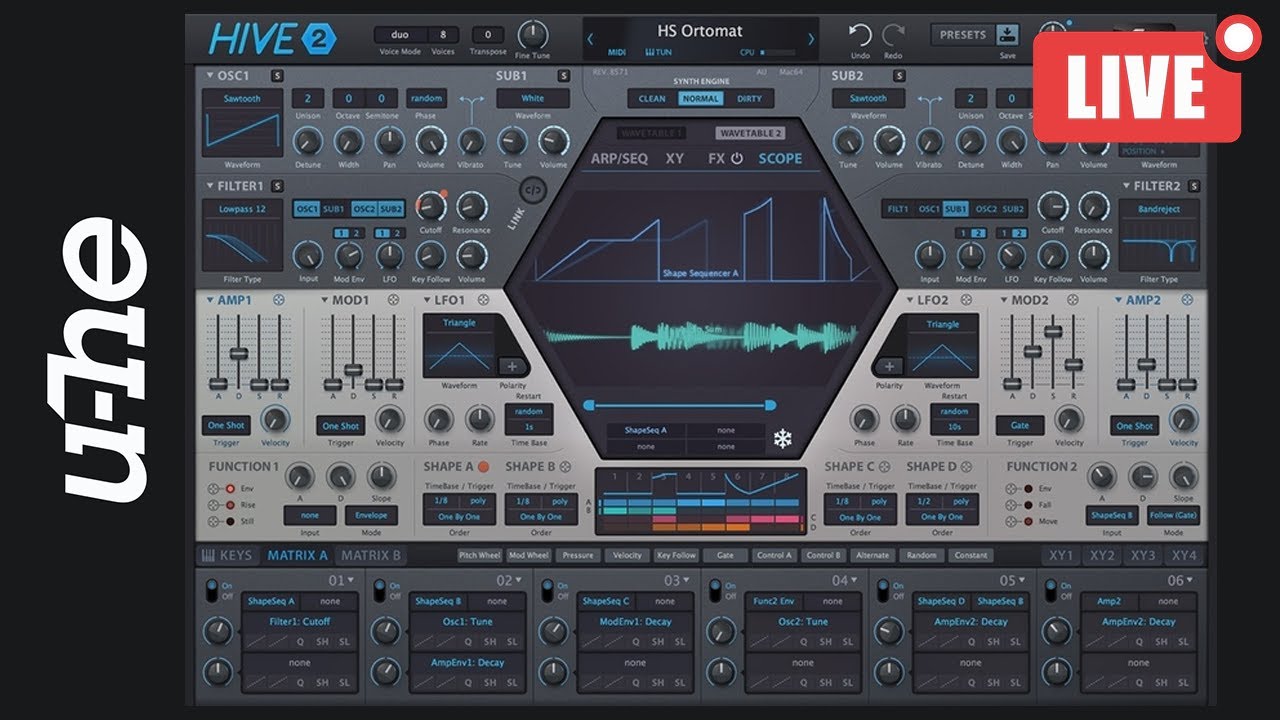Open Function 1 Envelope mode selector
The width and height of the screenshot is (1280, 720).
(372, 516)
